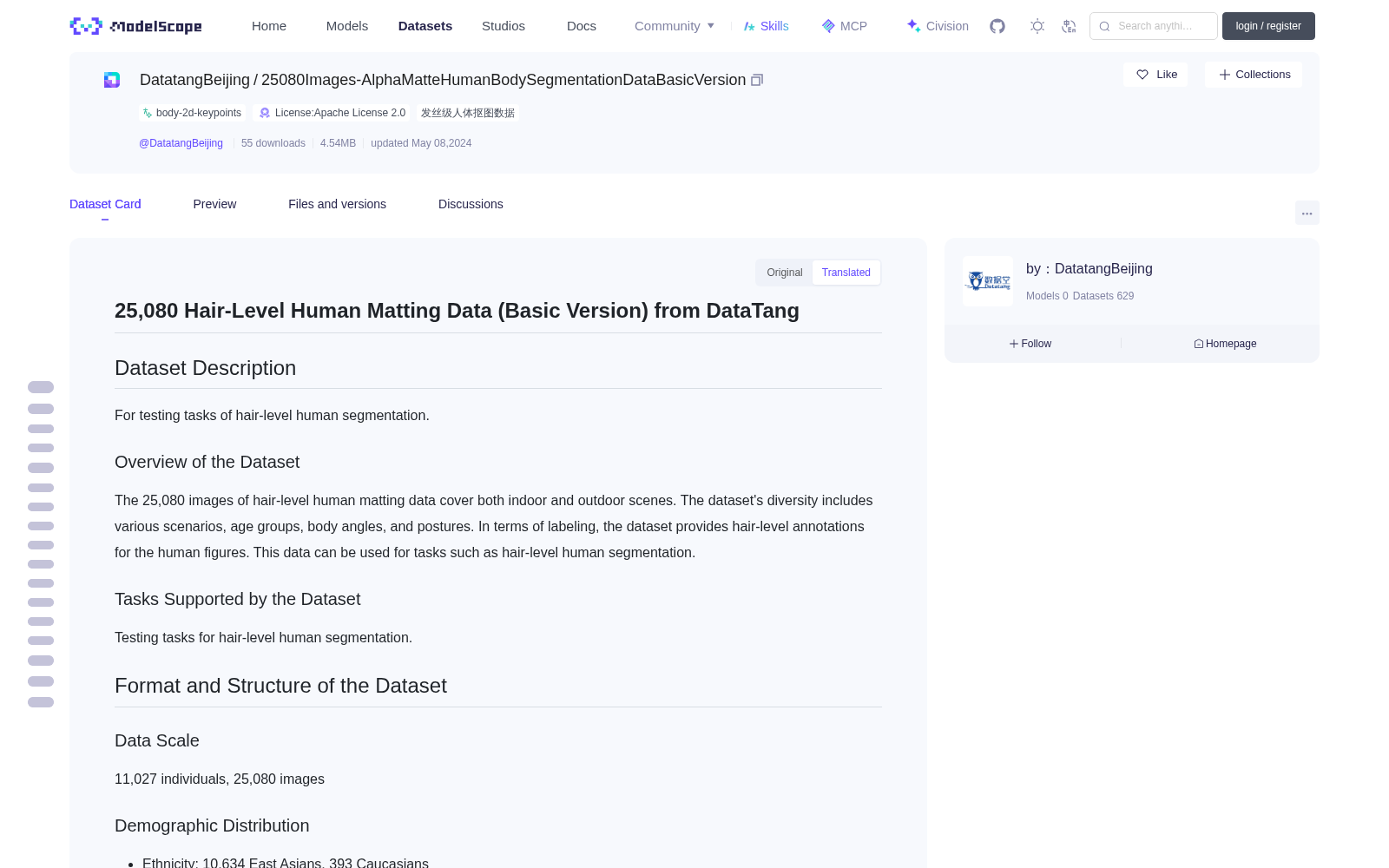Screen dimensions: 1389x868
Task: Click the DatatangBeijing owl avatar
Action: click(988, 281)
